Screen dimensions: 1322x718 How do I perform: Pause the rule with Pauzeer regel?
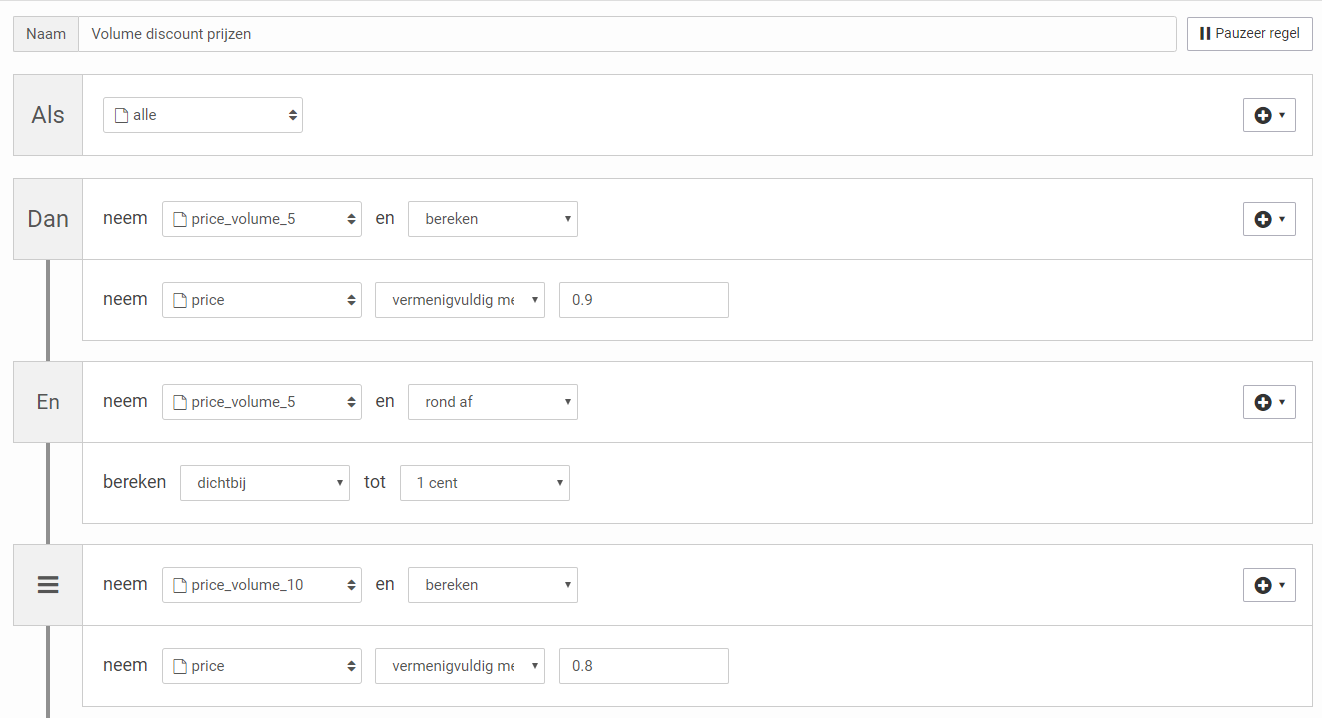1249,33
